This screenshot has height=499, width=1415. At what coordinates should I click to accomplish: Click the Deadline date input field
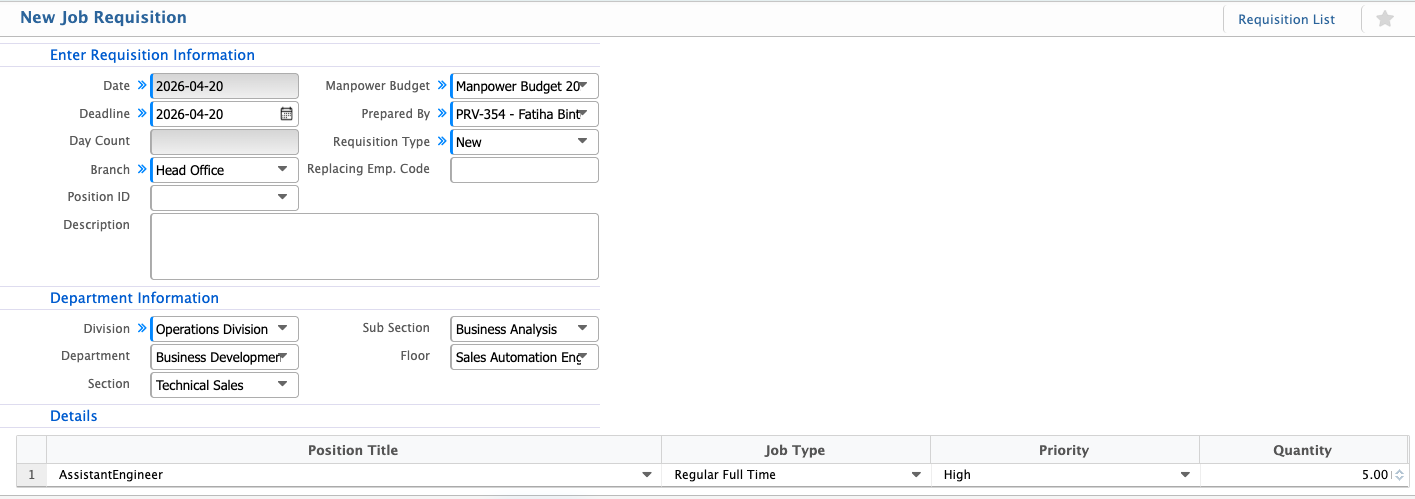pyautogui.click(x=214, y=114)
